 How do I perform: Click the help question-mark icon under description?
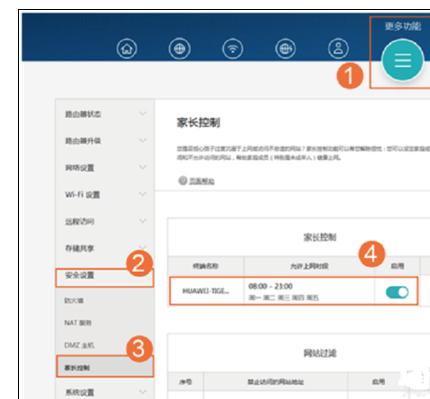tap(182, 180)
